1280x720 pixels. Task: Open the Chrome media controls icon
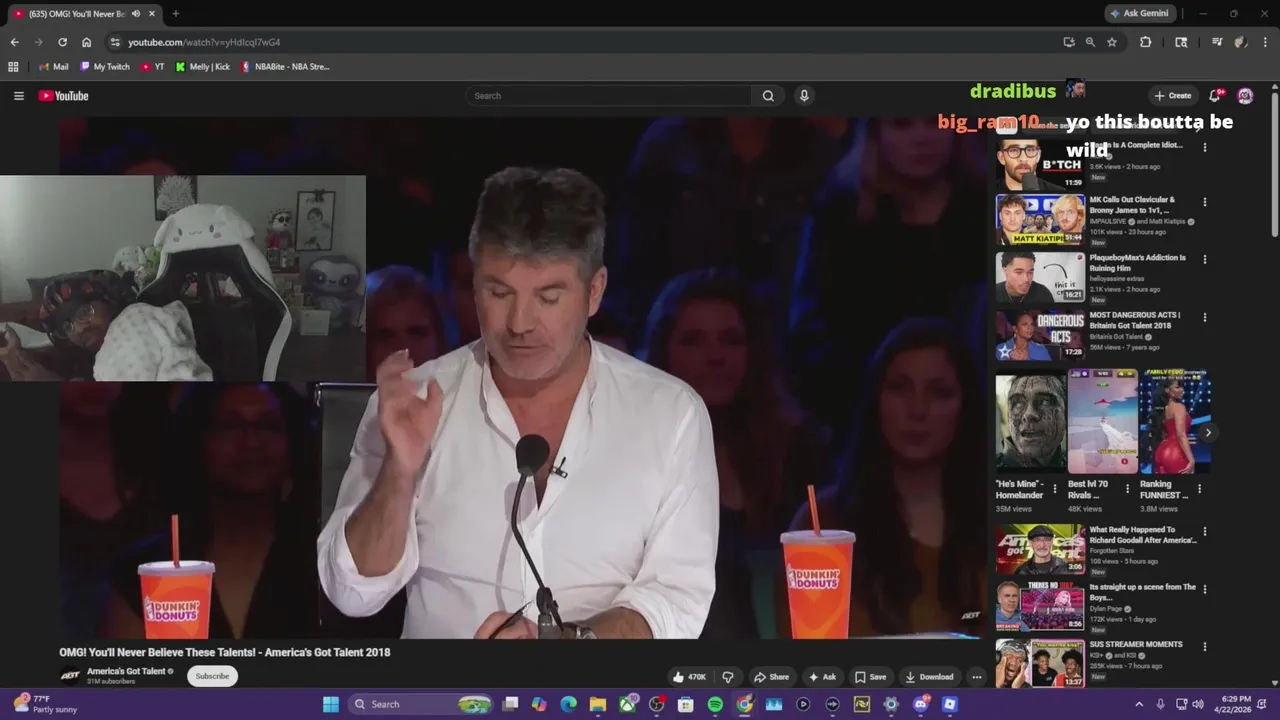tap(1217, 42)
